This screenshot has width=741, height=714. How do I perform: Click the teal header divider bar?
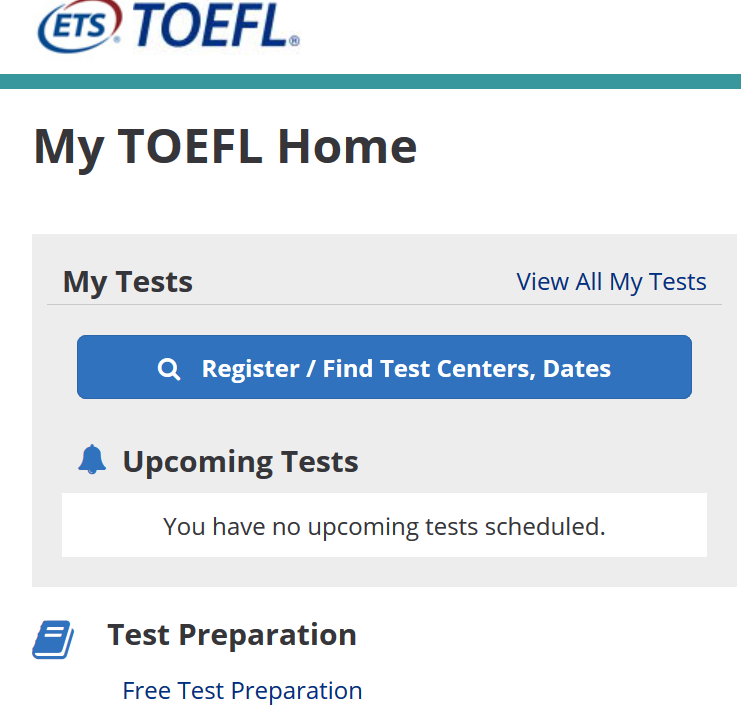pyautogui.click(x=370, y=81)
